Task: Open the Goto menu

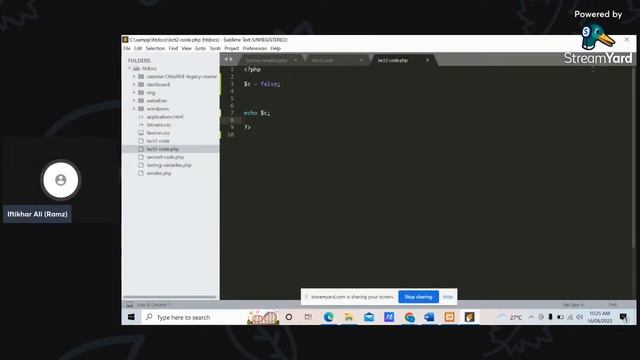Action: [x=200, y=48]
